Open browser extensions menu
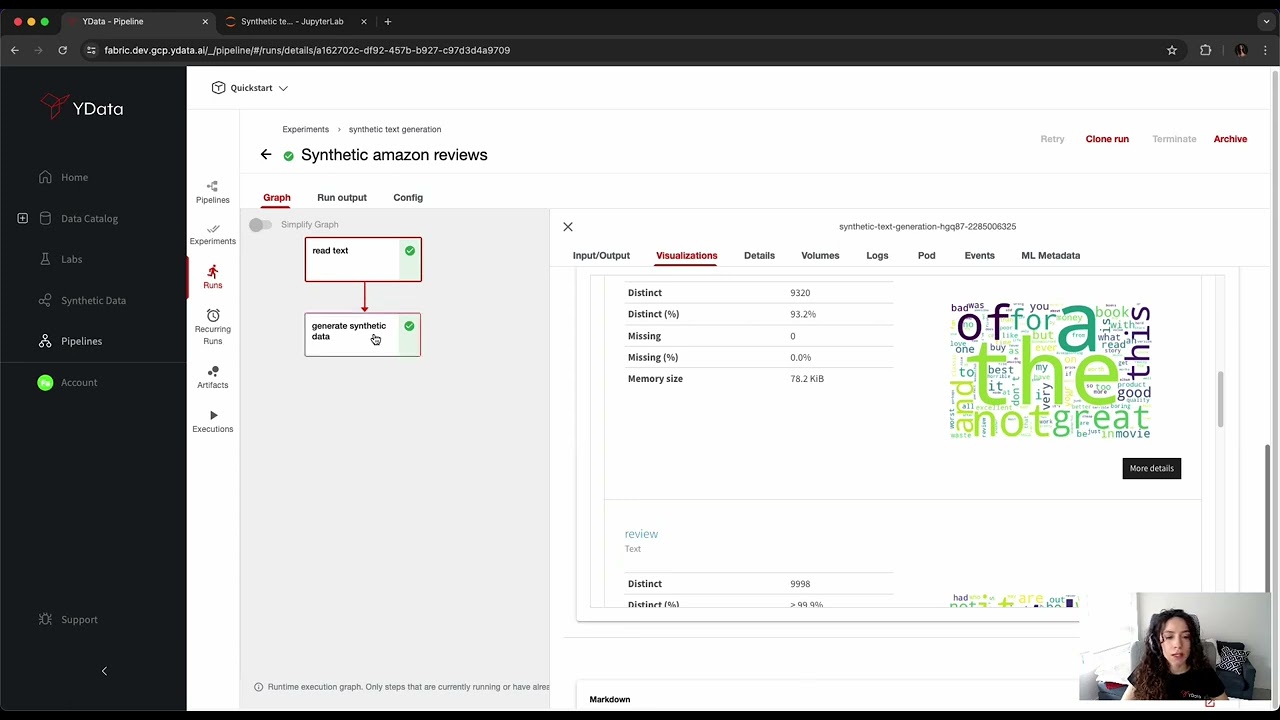Image resolution: width=1280 pixels, height=720 pixels. (1205, 50)
